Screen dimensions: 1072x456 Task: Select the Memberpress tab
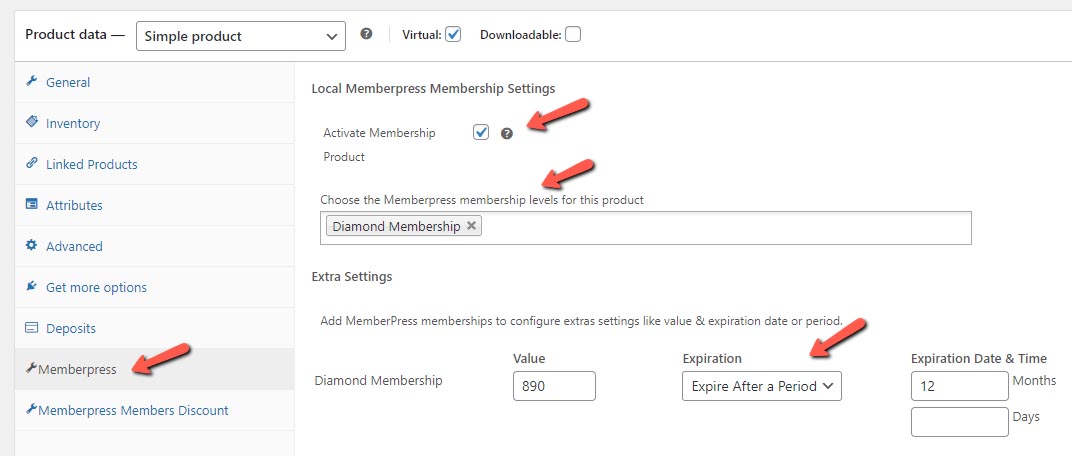155,369
